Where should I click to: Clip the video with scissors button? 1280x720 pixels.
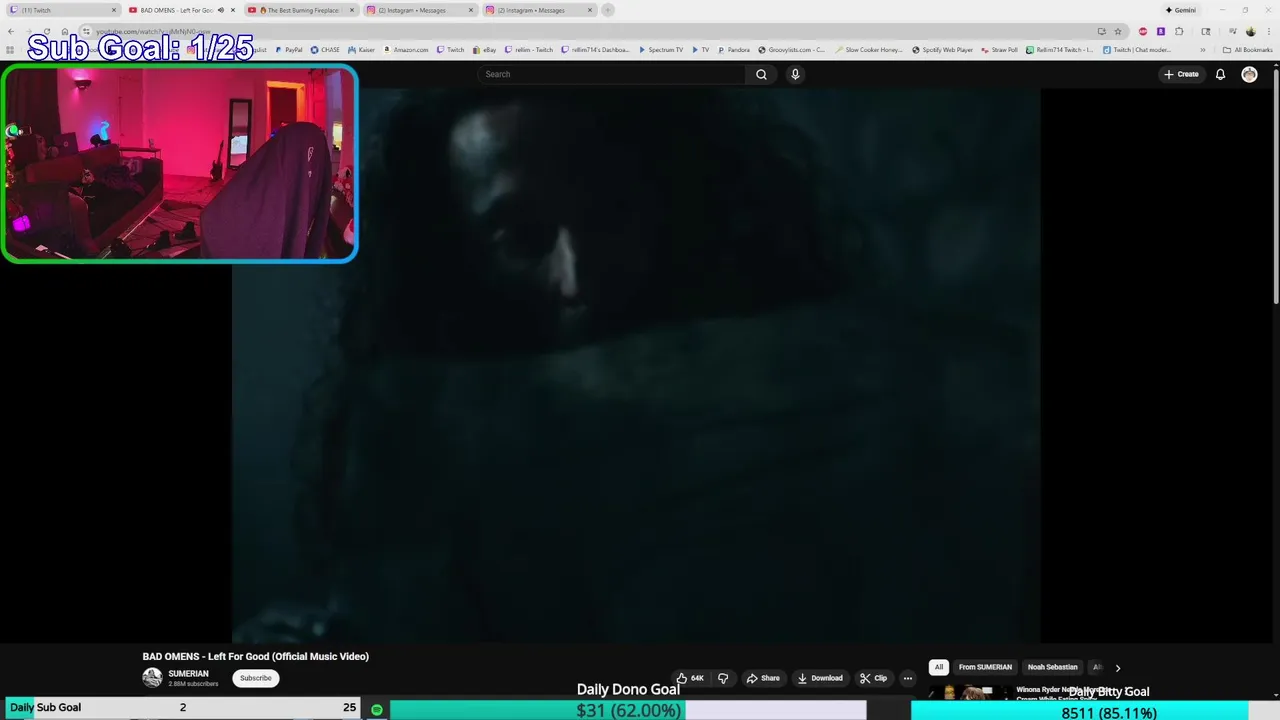coord(874,678)
